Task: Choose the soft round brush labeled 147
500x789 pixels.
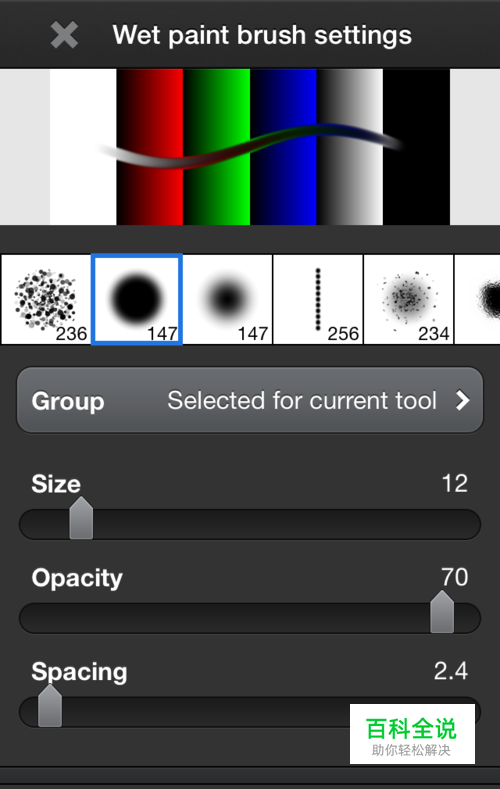Action: [x=227, y=299]
